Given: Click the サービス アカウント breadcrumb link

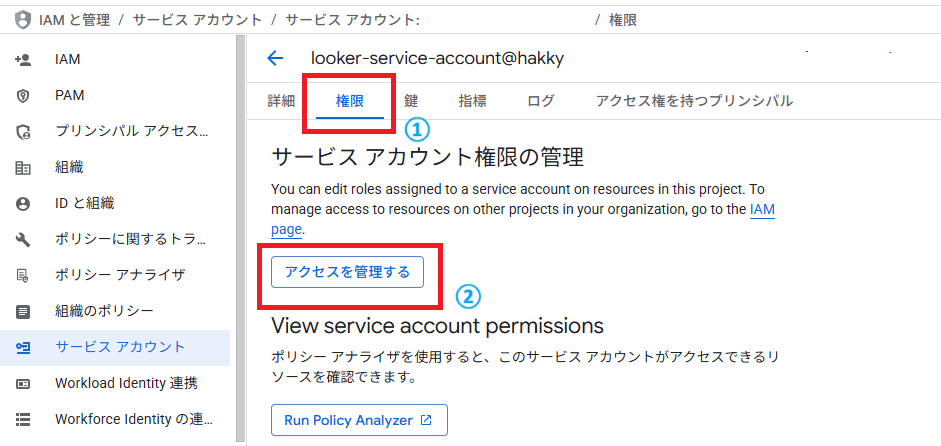Looking at the screenshot, I should pyautogui.click(x=197, y=20).
